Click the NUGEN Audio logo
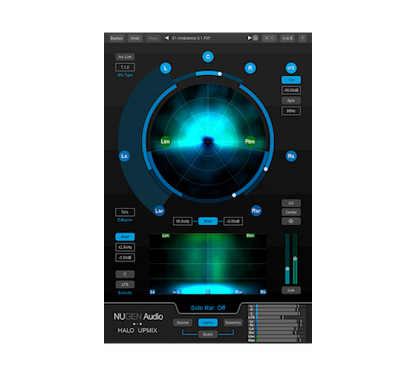Viewport: 416px width, 376px height. pos(138,316)
